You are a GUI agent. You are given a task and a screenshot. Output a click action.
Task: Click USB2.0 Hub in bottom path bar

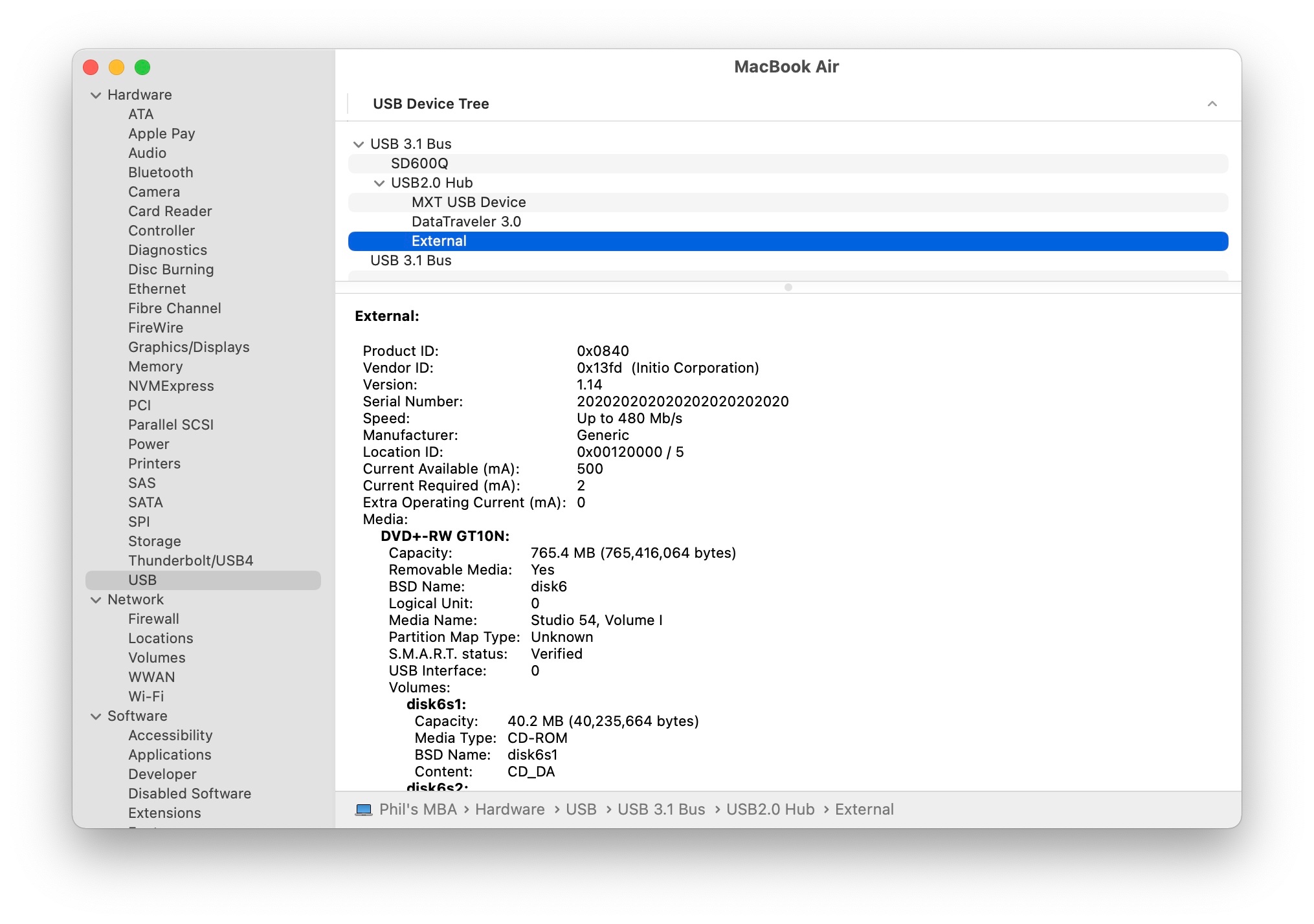[770, 809]
